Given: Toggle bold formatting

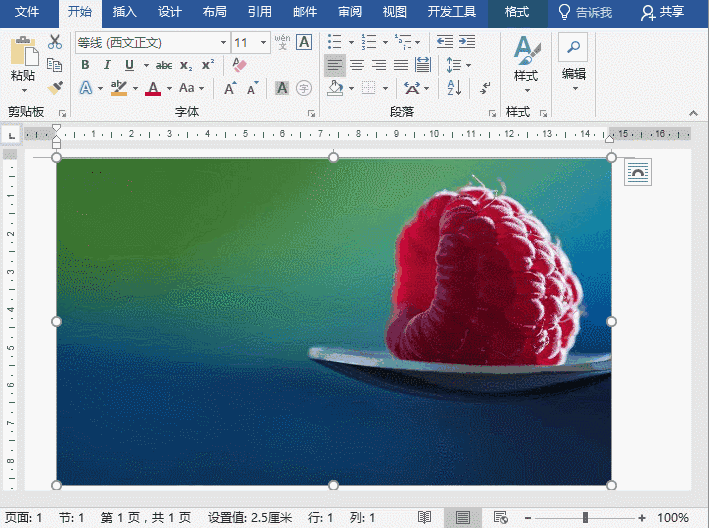Looking at the screenshot, I should [85, 65].
